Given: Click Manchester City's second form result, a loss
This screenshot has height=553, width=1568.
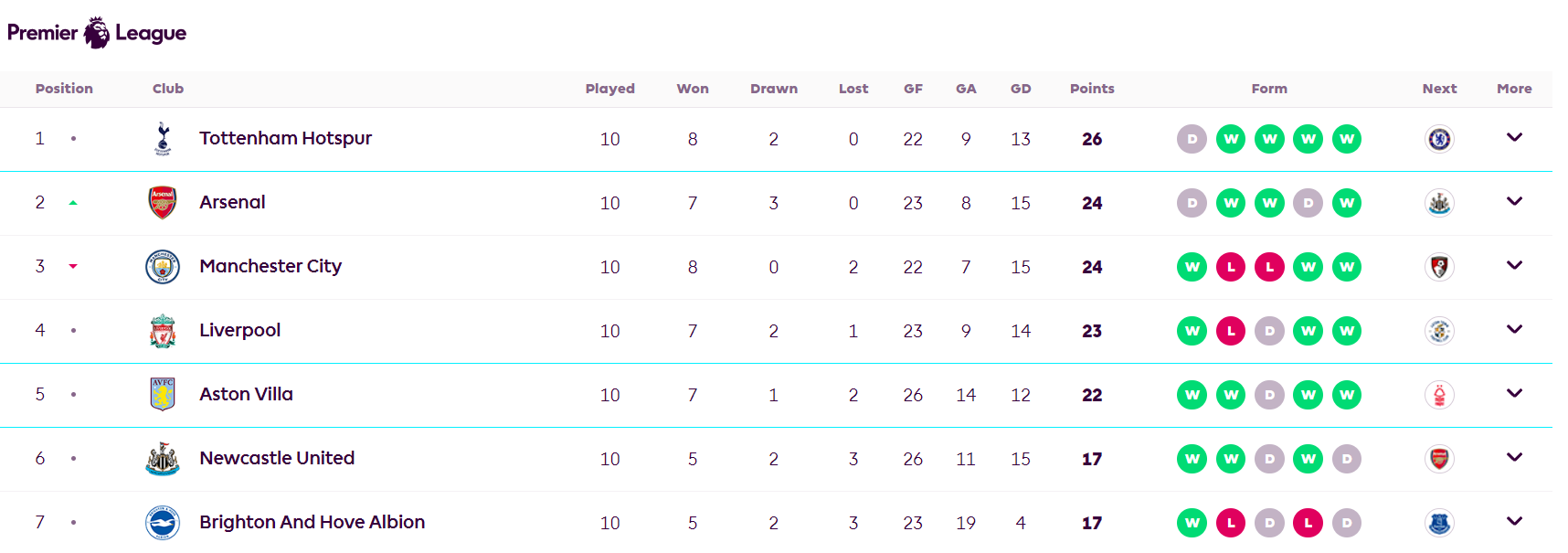Looking at the screenshot, I should pos(1231,267).
